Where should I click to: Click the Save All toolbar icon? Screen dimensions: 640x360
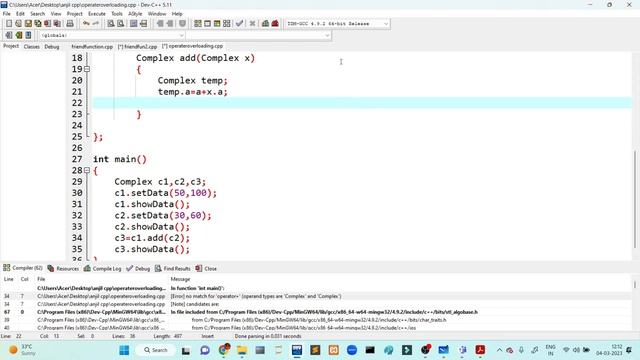coord(38,24)
